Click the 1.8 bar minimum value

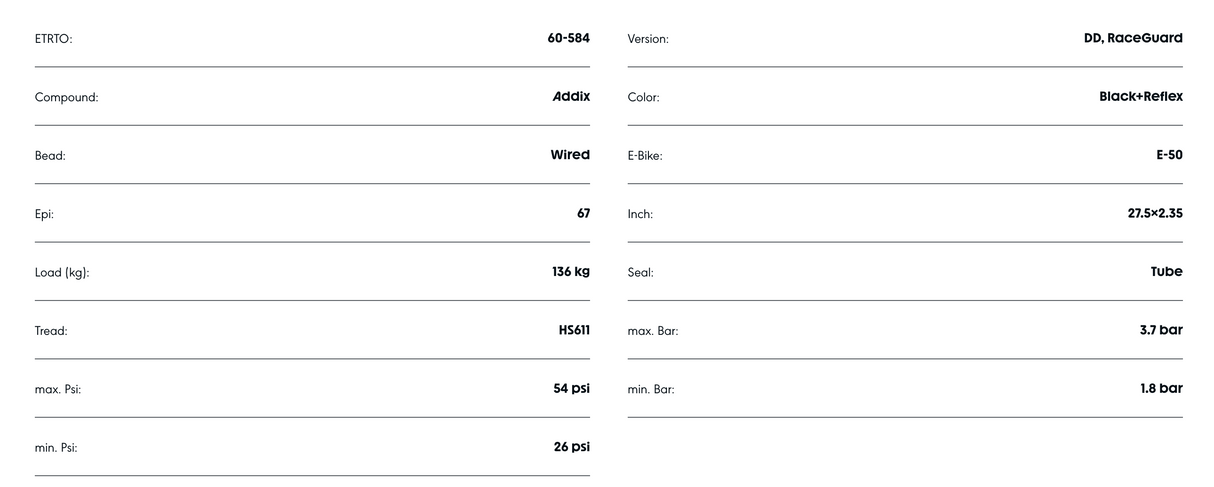(1161, 388)
